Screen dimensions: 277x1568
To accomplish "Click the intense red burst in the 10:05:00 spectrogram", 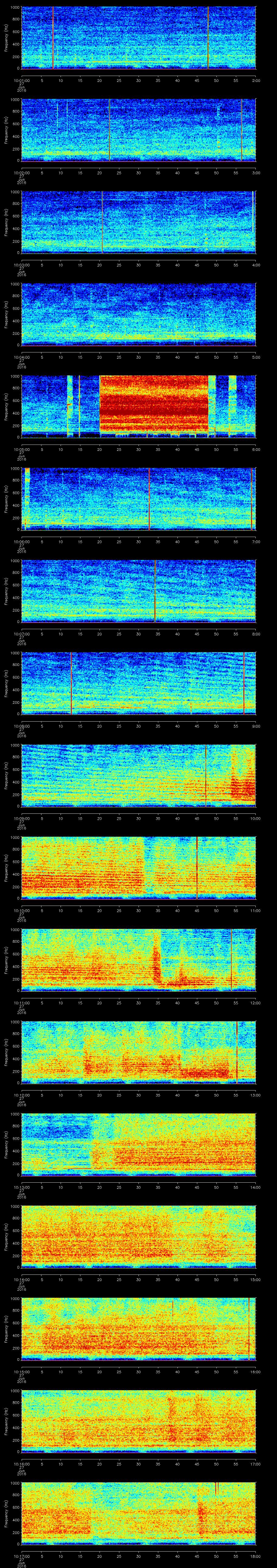I will click(154, 403).
